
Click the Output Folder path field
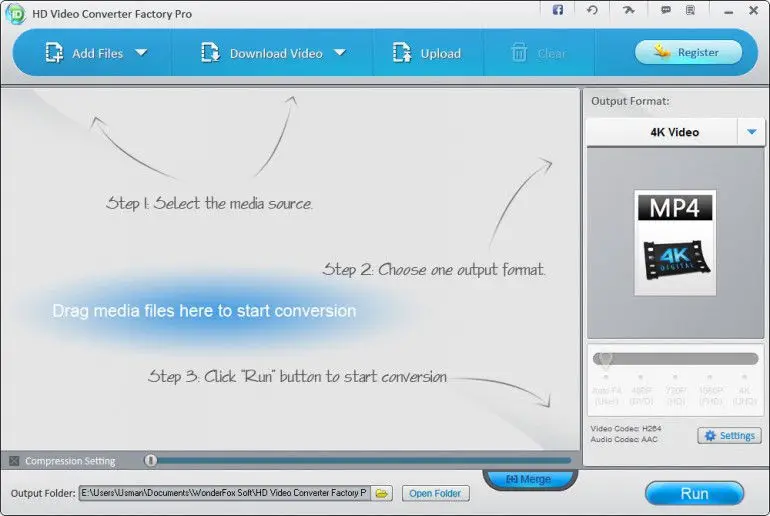coord(224,492)
